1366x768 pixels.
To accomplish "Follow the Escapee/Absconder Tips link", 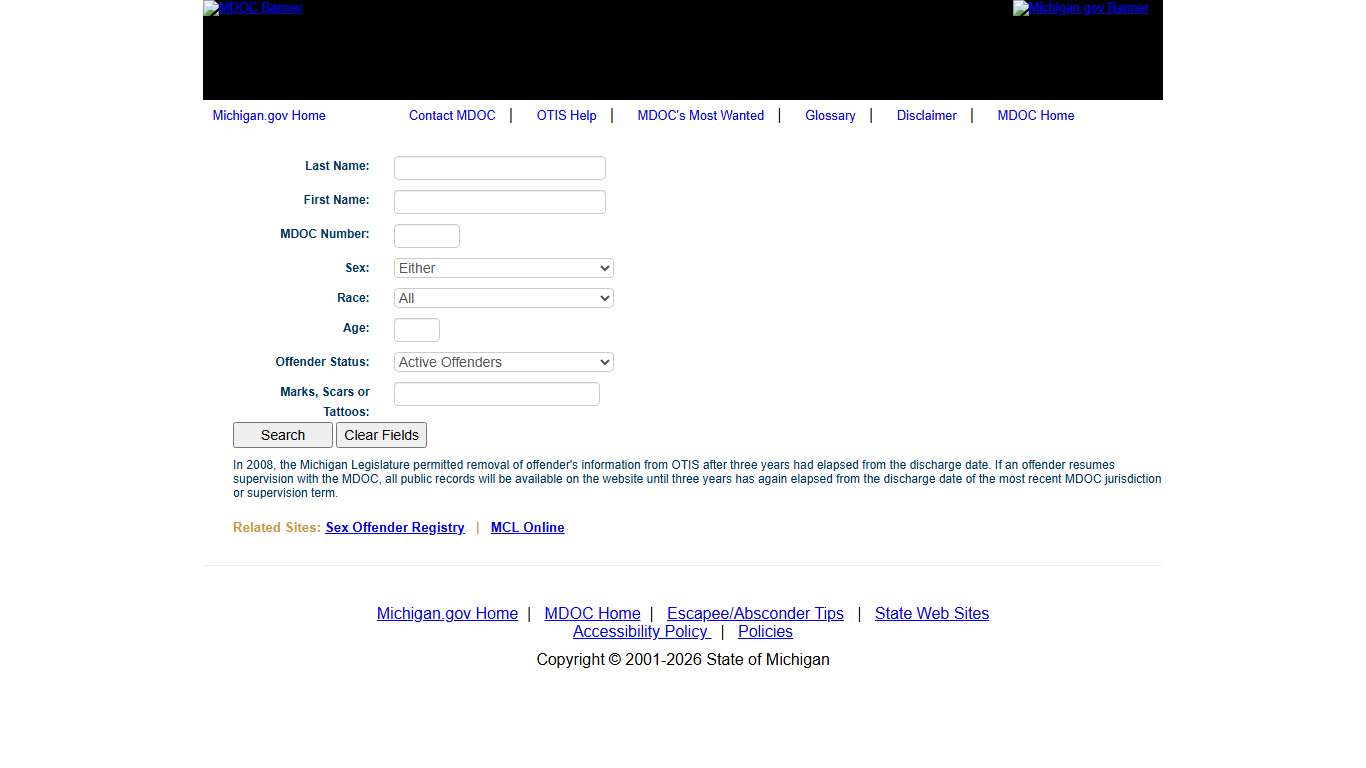I will tap(755, 613).
